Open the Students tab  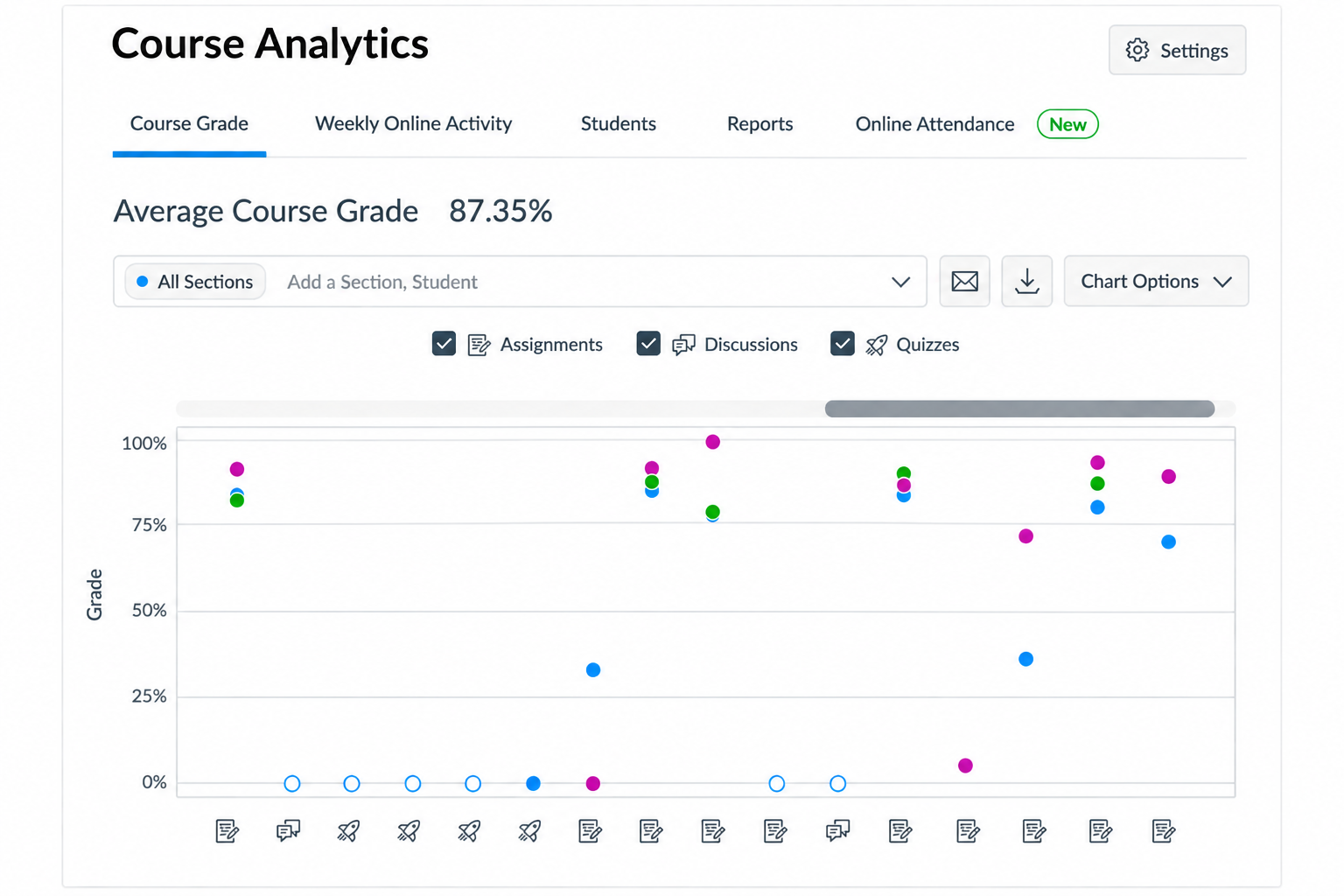(x=619, y=124)
